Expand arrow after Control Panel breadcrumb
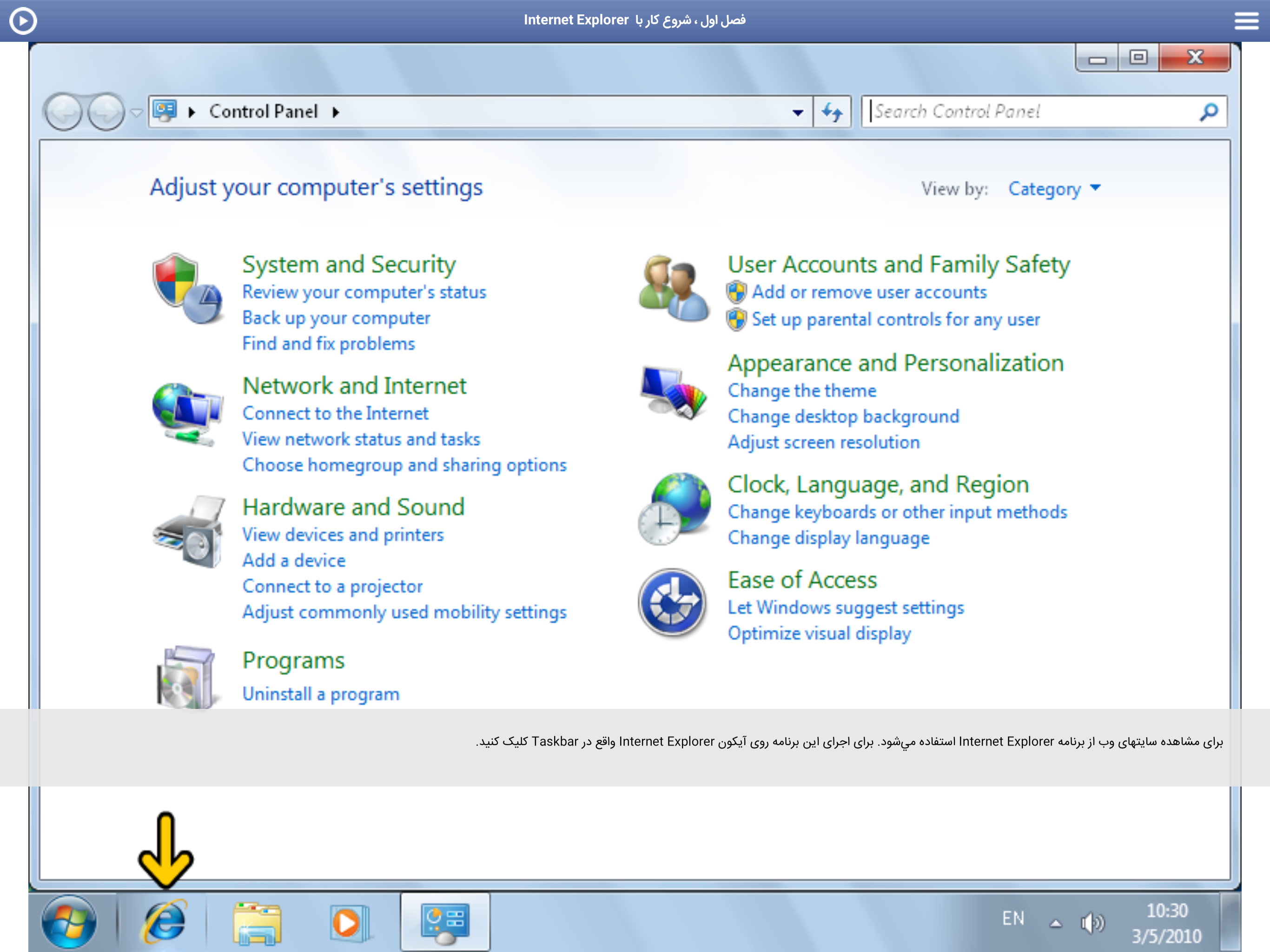 pyautogui.click(x=336, y=112)
